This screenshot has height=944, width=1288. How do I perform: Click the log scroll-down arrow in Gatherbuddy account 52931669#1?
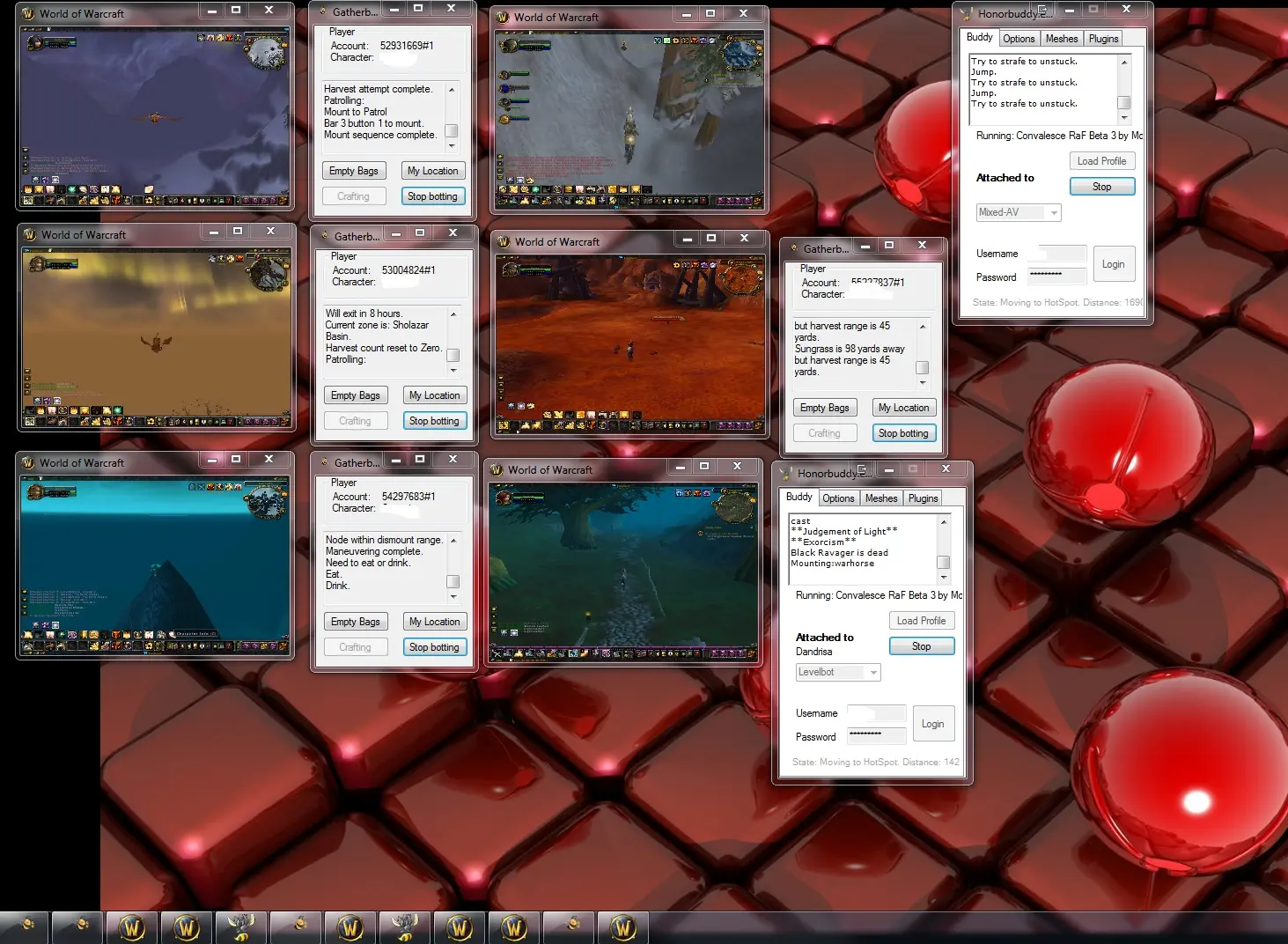(x=452, y=145)
